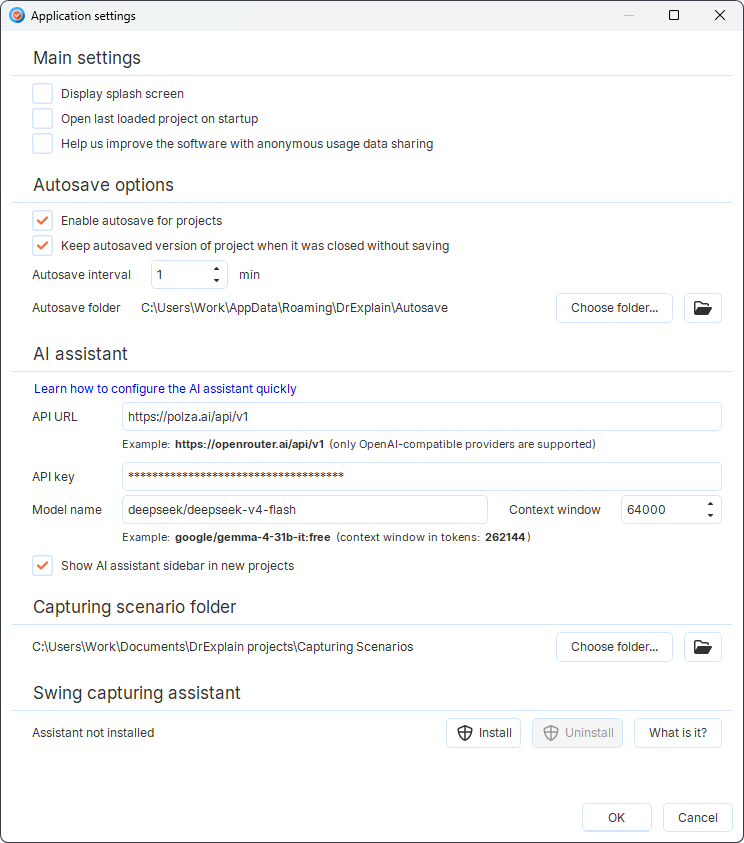This screenshot has height=843, width=744.
Task: Maximize the Application settings window
Action: point(674,15)
